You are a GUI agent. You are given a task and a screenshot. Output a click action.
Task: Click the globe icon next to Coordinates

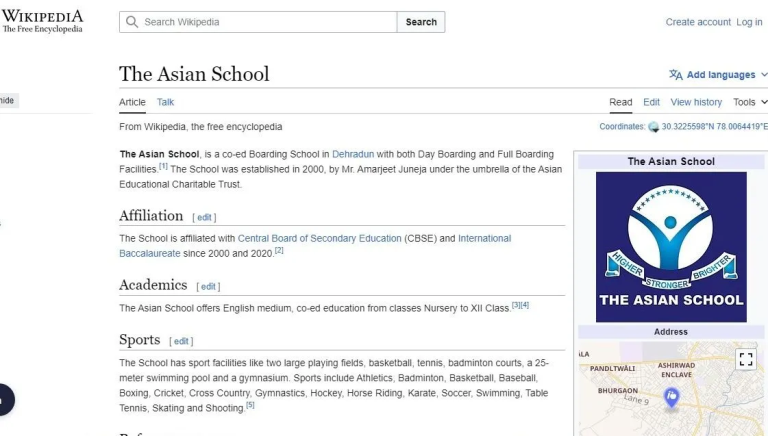pyautogui.click(x=654, y=127)
